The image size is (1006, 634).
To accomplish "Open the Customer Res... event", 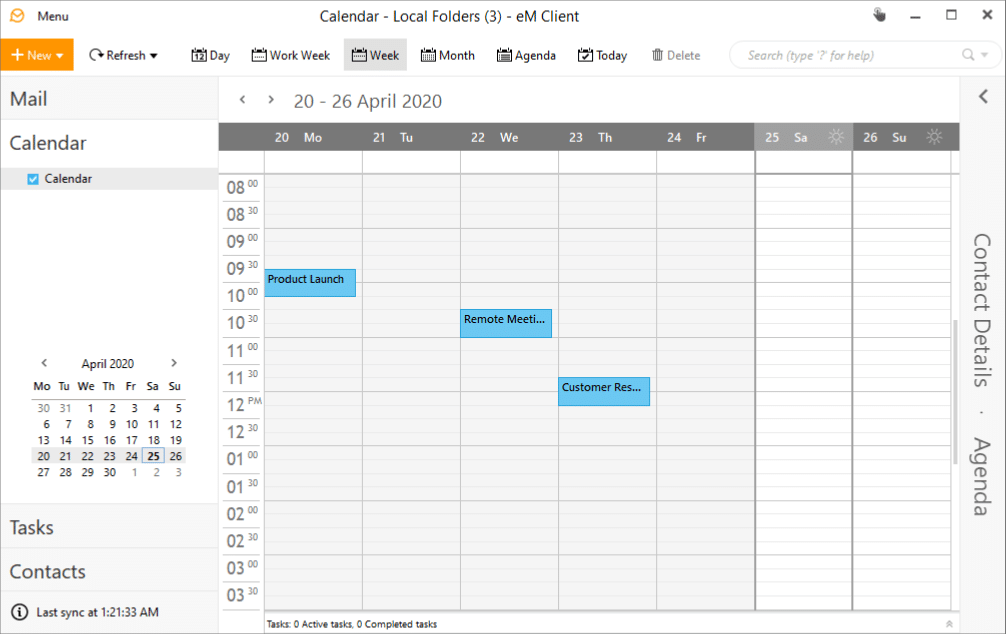I will 604,391.
